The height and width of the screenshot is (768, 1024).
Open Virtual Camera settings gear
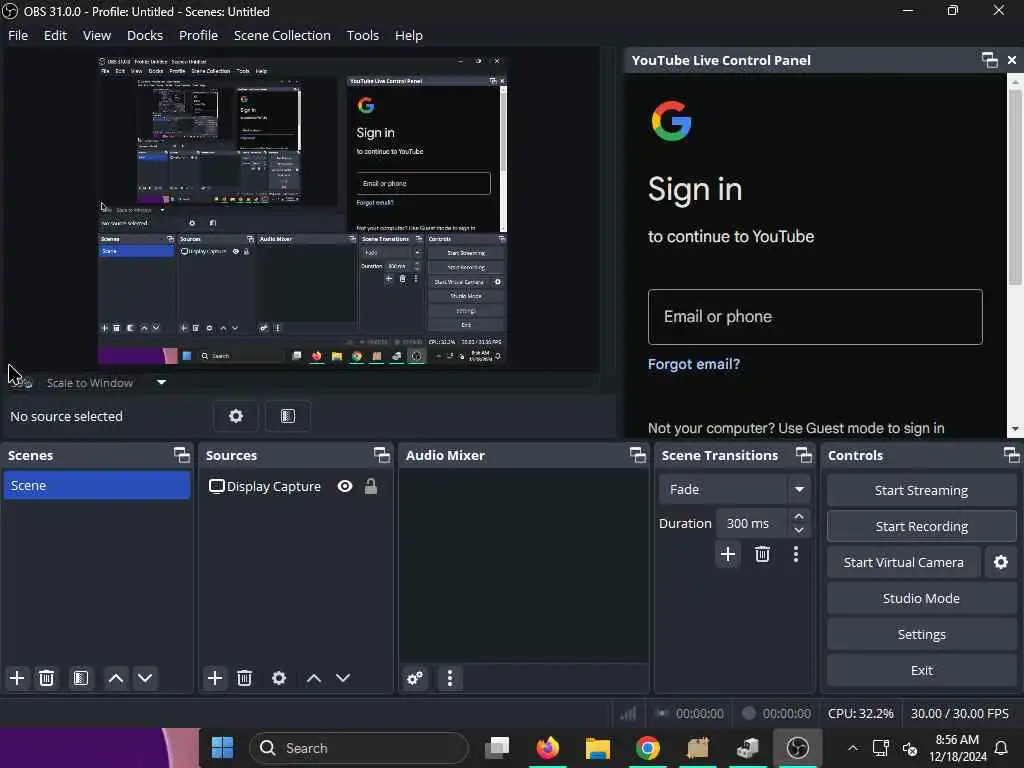point(1000,562)
